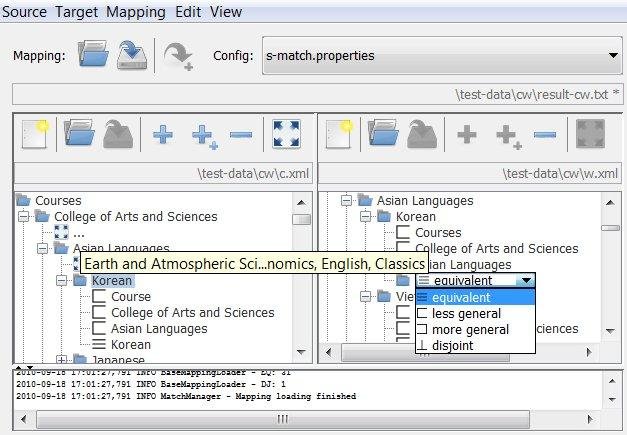The image size is (627, 435).
Task: Select target Asian Languages folder
Action: (425, 200)
